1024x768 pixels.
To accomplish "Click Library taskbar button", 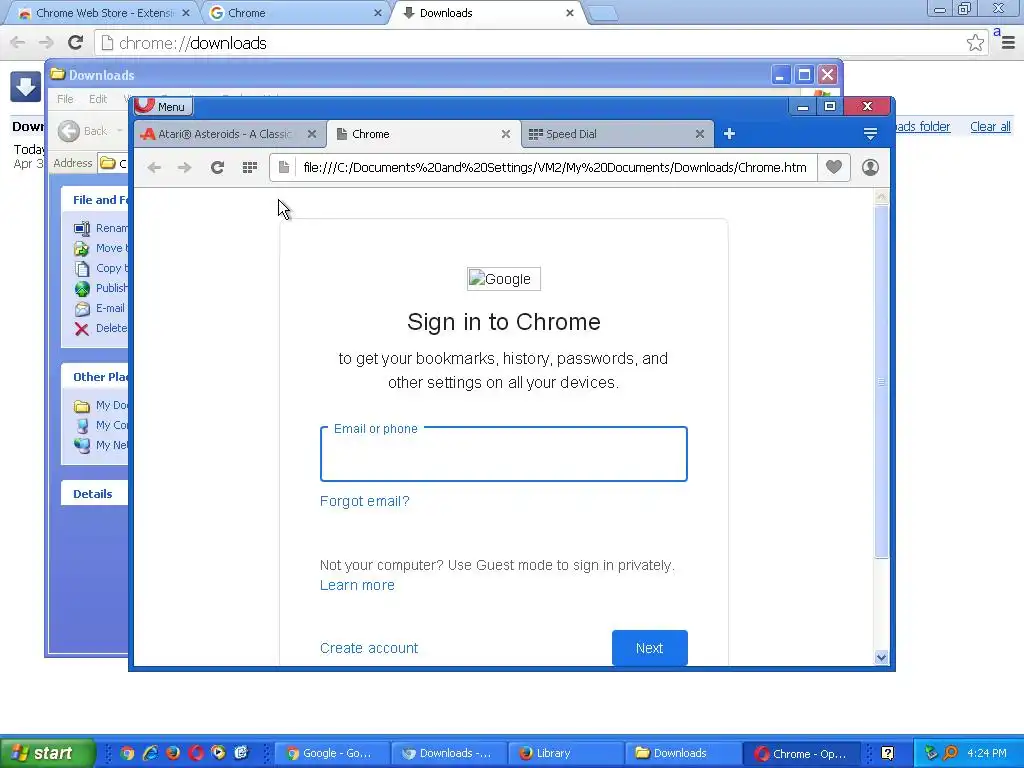I will (566, 753).
